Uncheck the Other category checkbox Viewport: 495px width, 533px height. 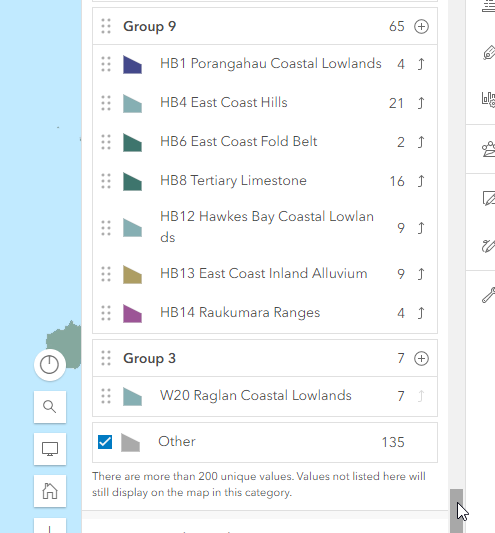click(x=105, y=442)
